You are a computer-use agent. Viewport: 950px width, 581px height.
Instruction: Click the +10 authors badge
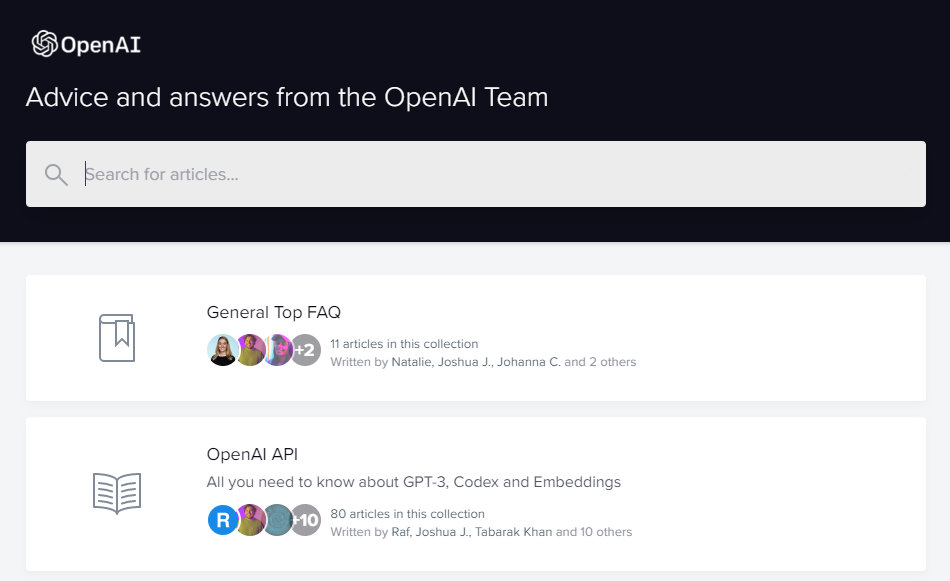(x=305, y=520)
